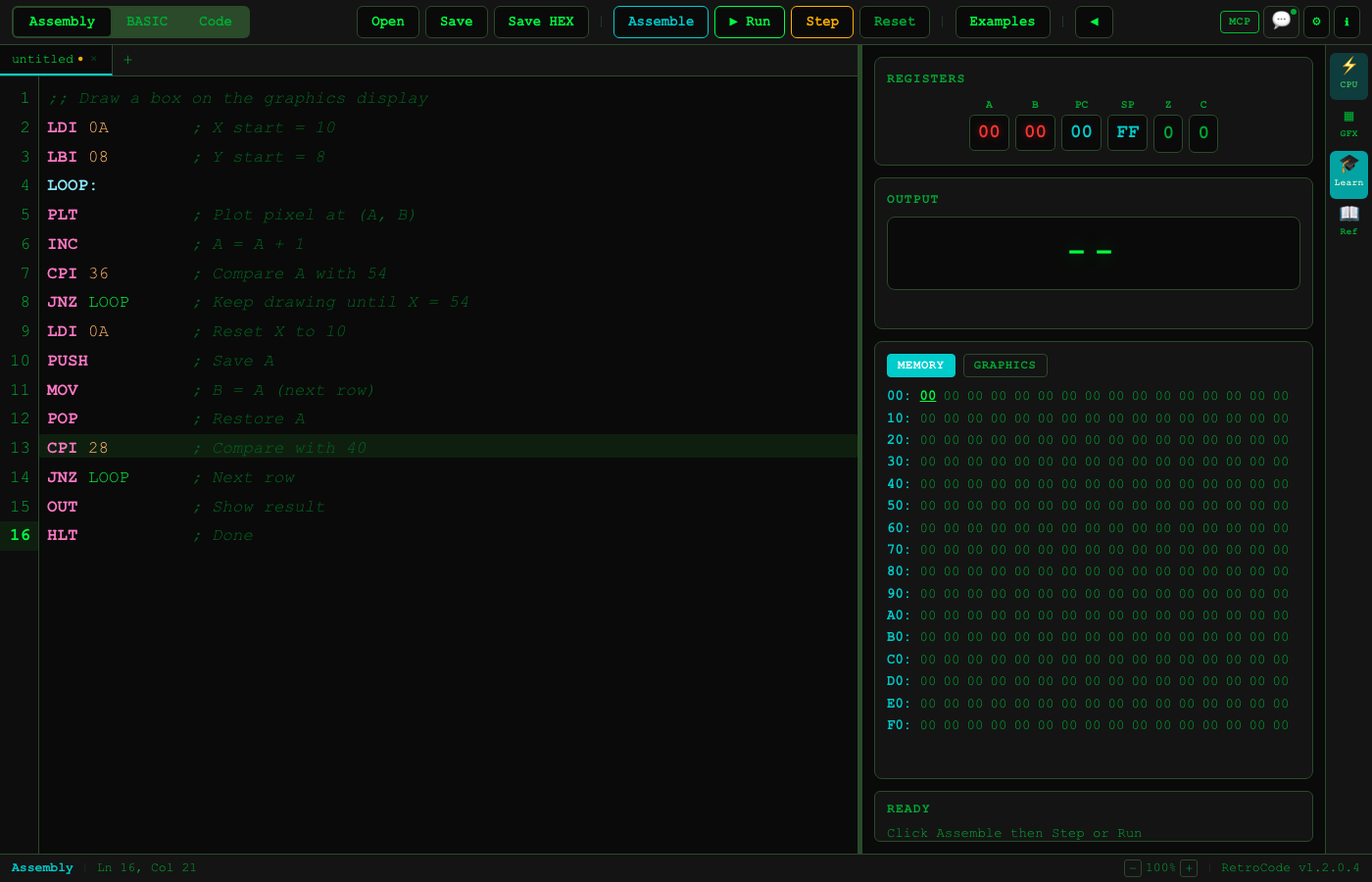Open the settings gear icon
This screenshot has height=882, width=1372.
1316,22
